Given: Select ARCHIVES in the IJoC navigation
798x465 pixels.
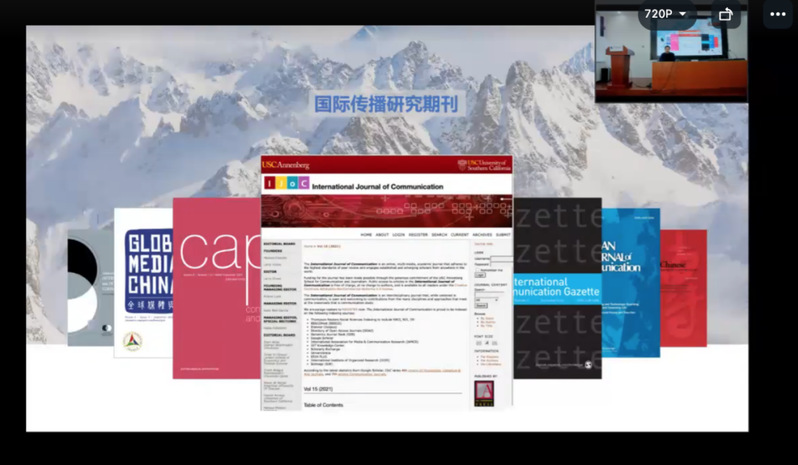Looking at the screenshot, I should pos(482,235).
